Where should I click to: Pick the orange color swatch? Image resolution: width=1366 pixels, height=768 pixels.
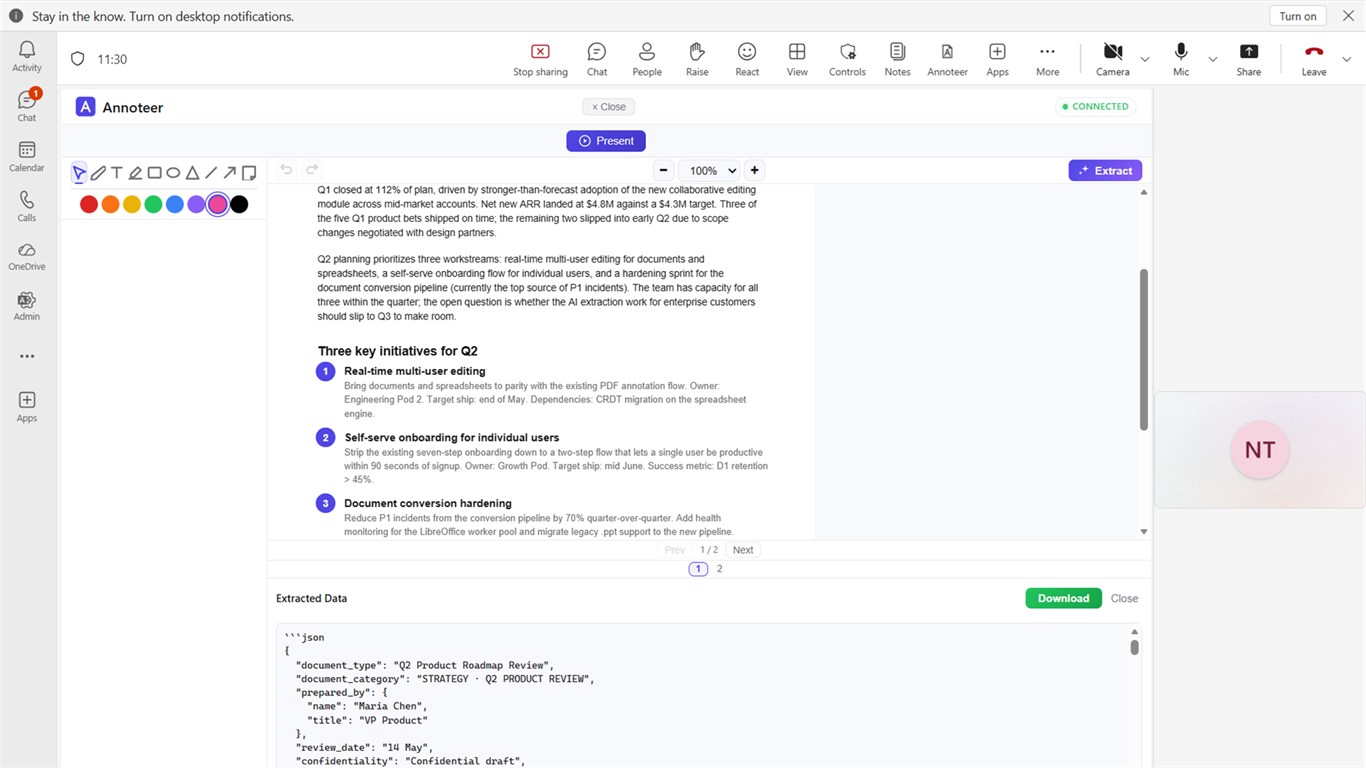click(x=110, y=204)
